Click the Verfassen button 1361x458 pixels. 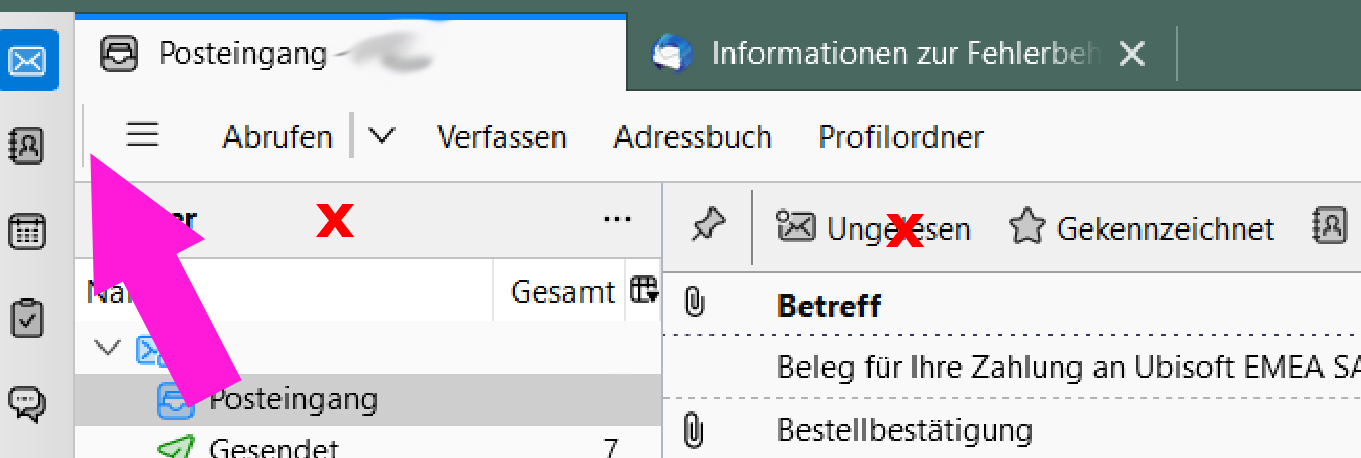pos(502,137)
